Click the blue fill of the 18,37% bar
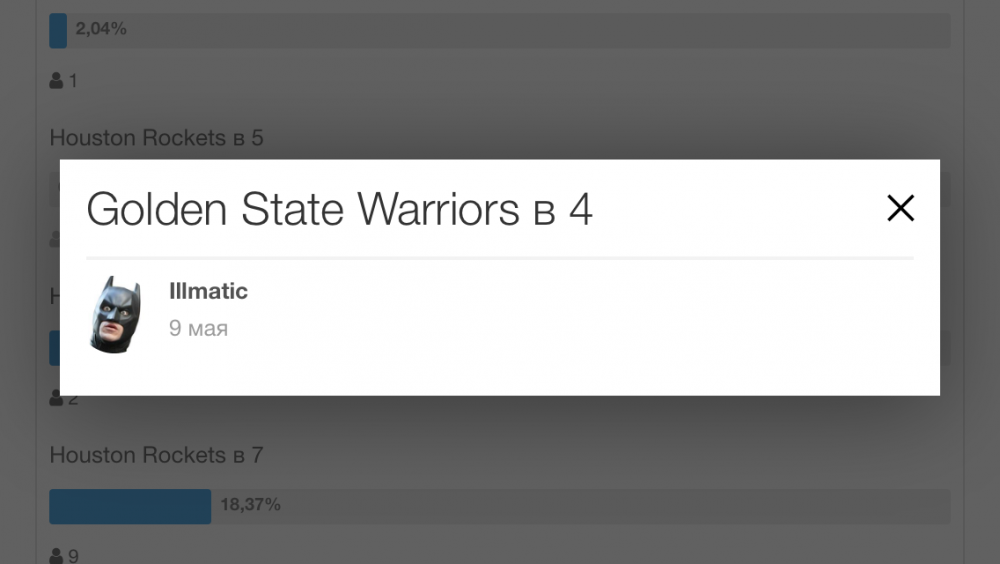Screen dimensions: 1000x564 130,506
